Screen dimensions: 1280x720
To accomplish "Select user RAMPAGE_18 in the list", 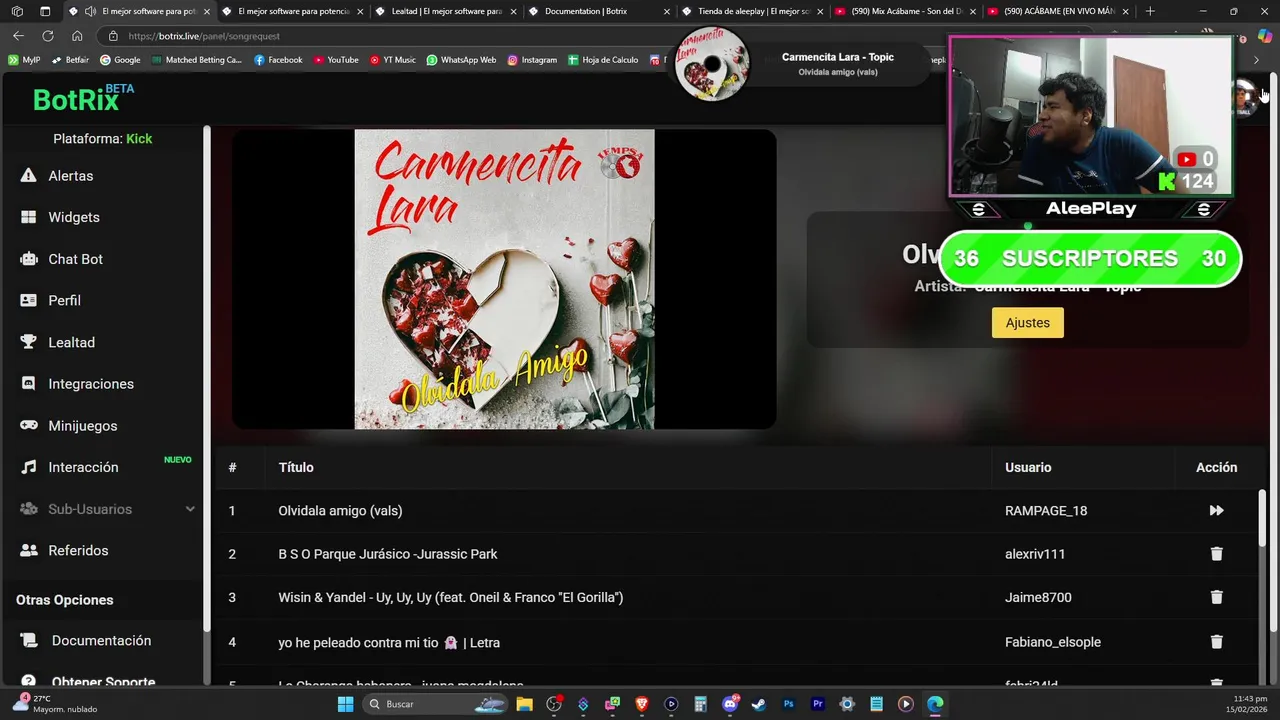I will click(1046, 511).
